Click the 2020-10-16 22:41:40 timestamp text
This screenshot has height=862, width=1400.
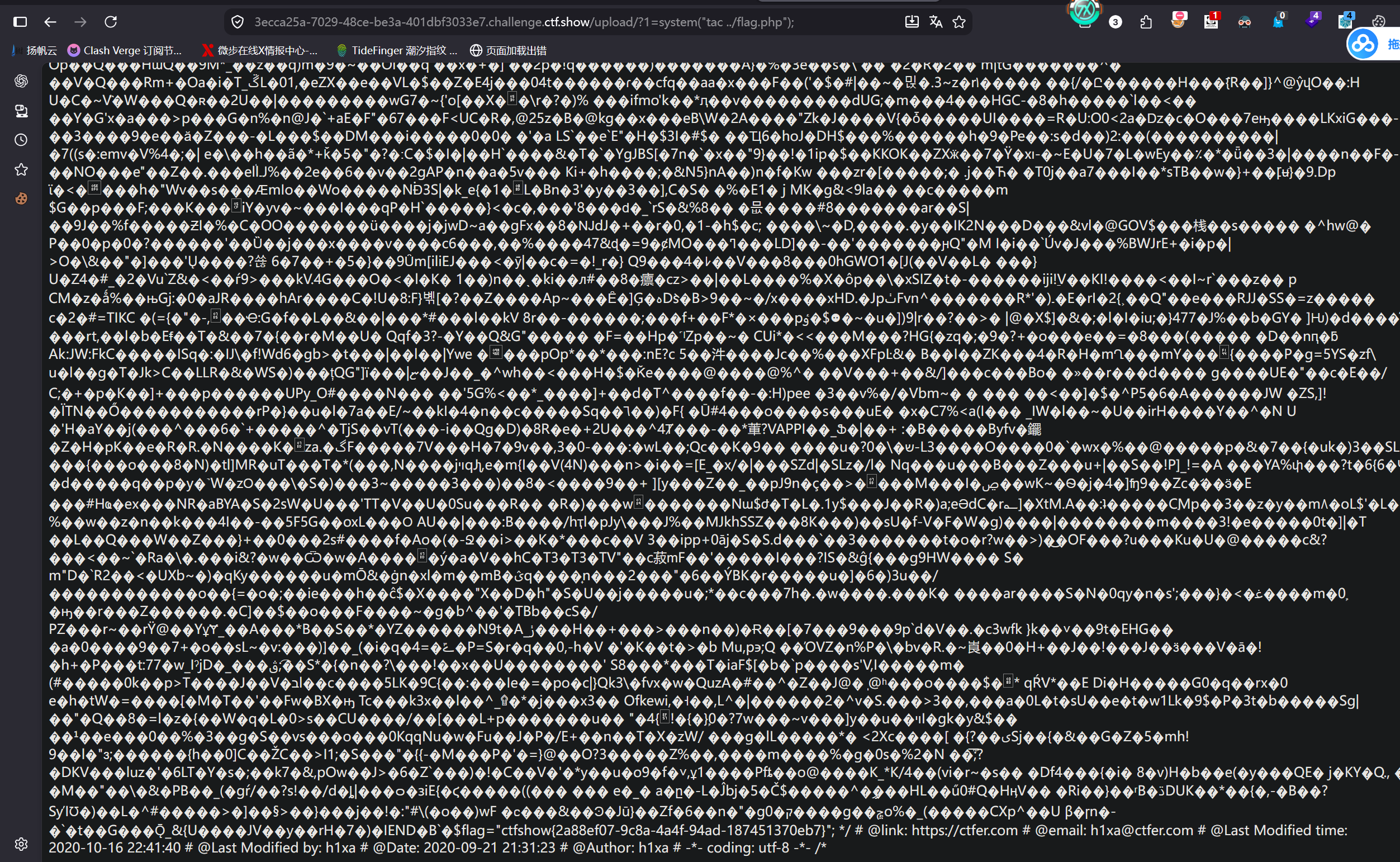tap(115, 847)
